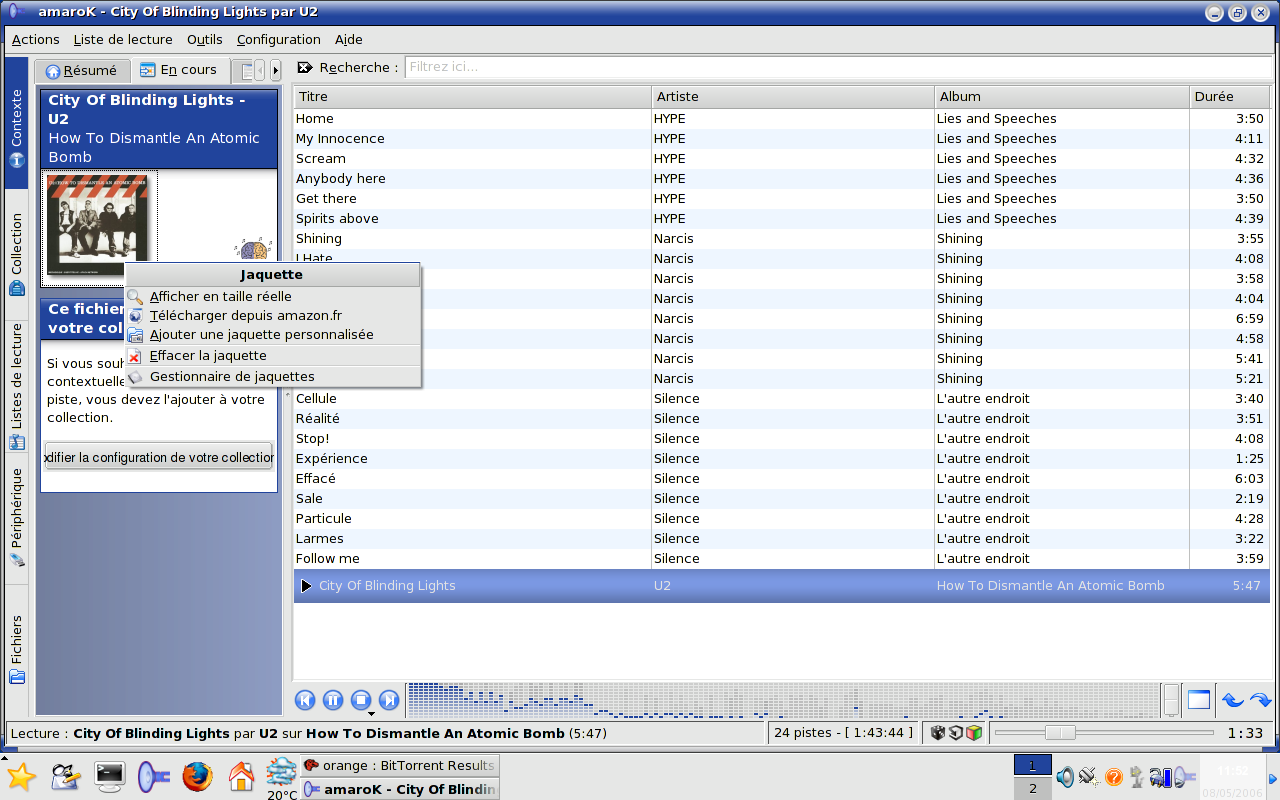The height and width of the screenshot is (800, 1280).
Task: Click the orange help icon in system tray
Action: click(1113, 777)
